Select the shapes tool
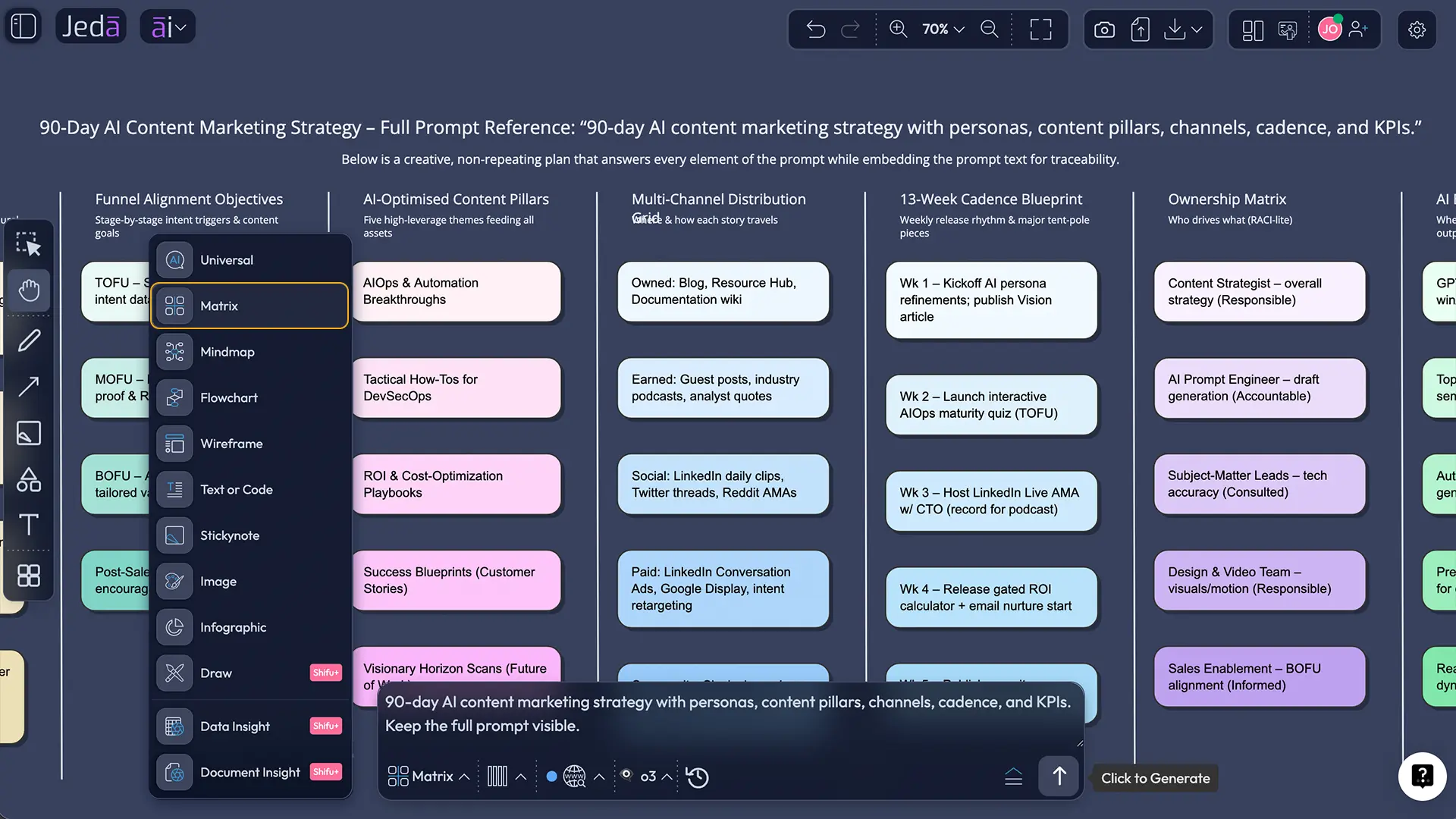1456x819 pixels. tap(29, 479)
